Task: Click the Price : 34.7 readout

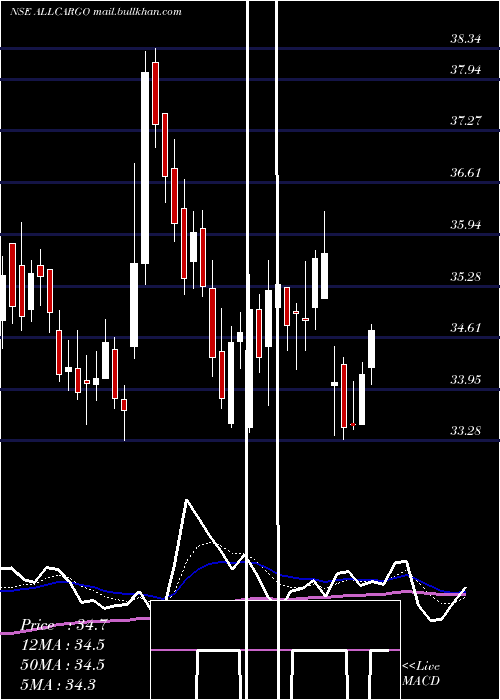Action: click(x=63, y=625)
